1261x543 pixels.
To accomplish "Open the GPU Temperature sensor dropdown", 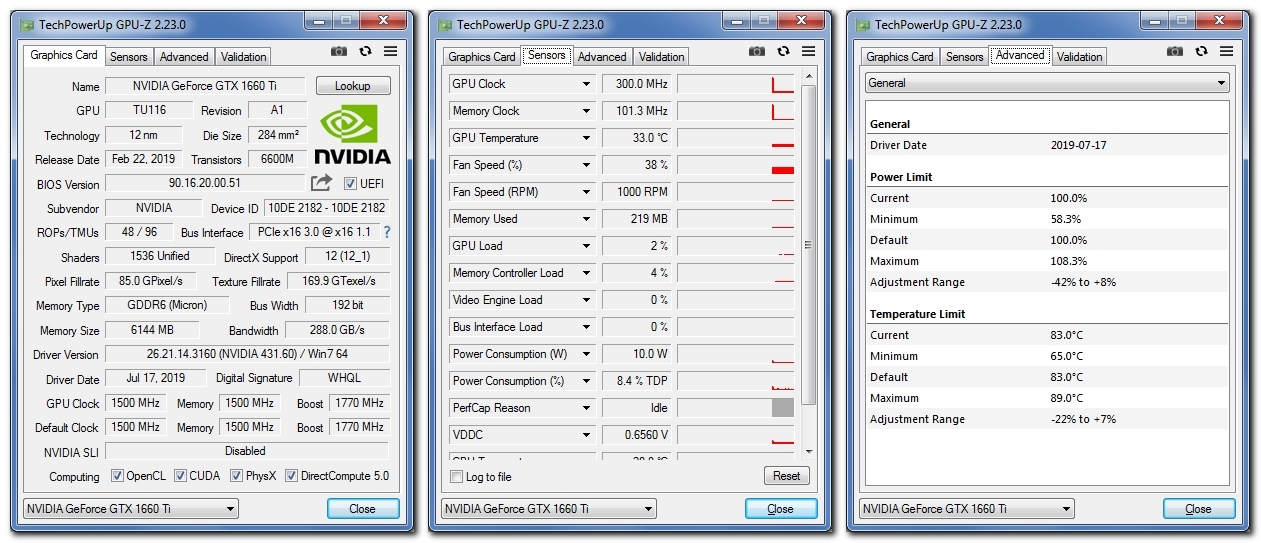I will pyautogui.click(x=587, y=138).
